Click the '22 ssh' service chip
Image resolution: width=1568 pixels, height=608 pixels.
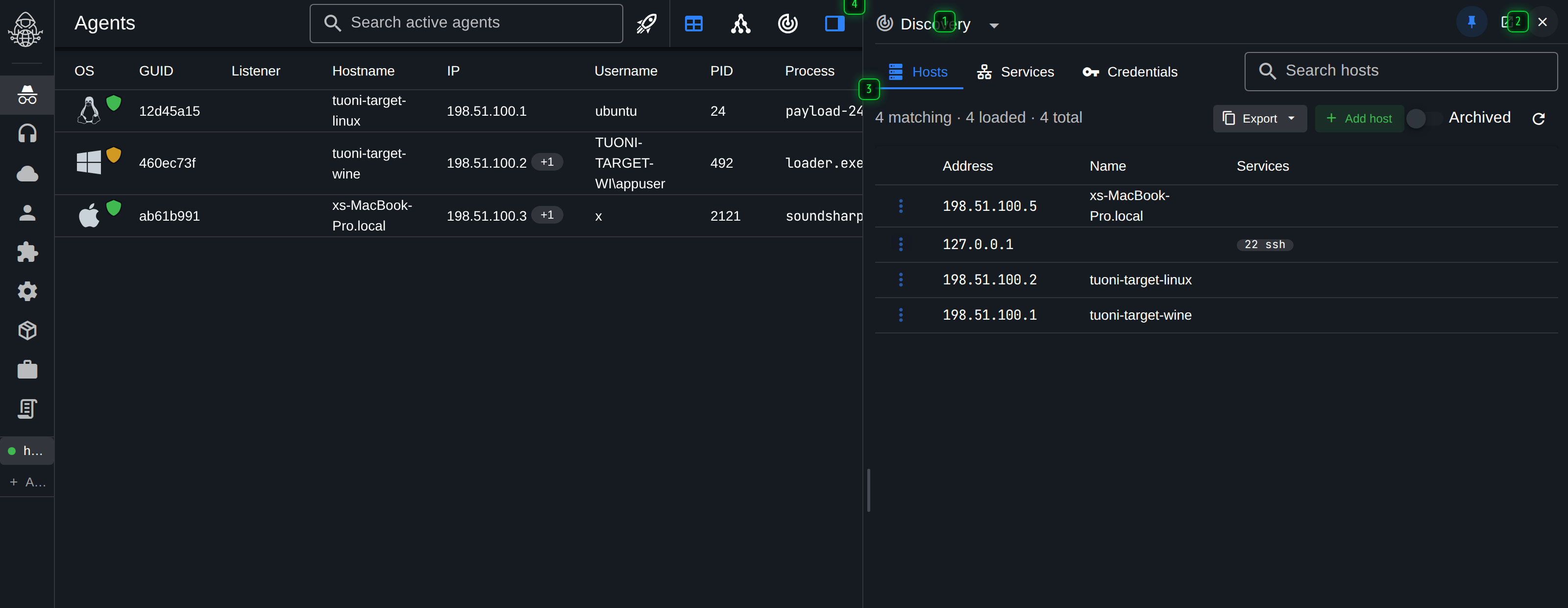(x=1264, y=244)
